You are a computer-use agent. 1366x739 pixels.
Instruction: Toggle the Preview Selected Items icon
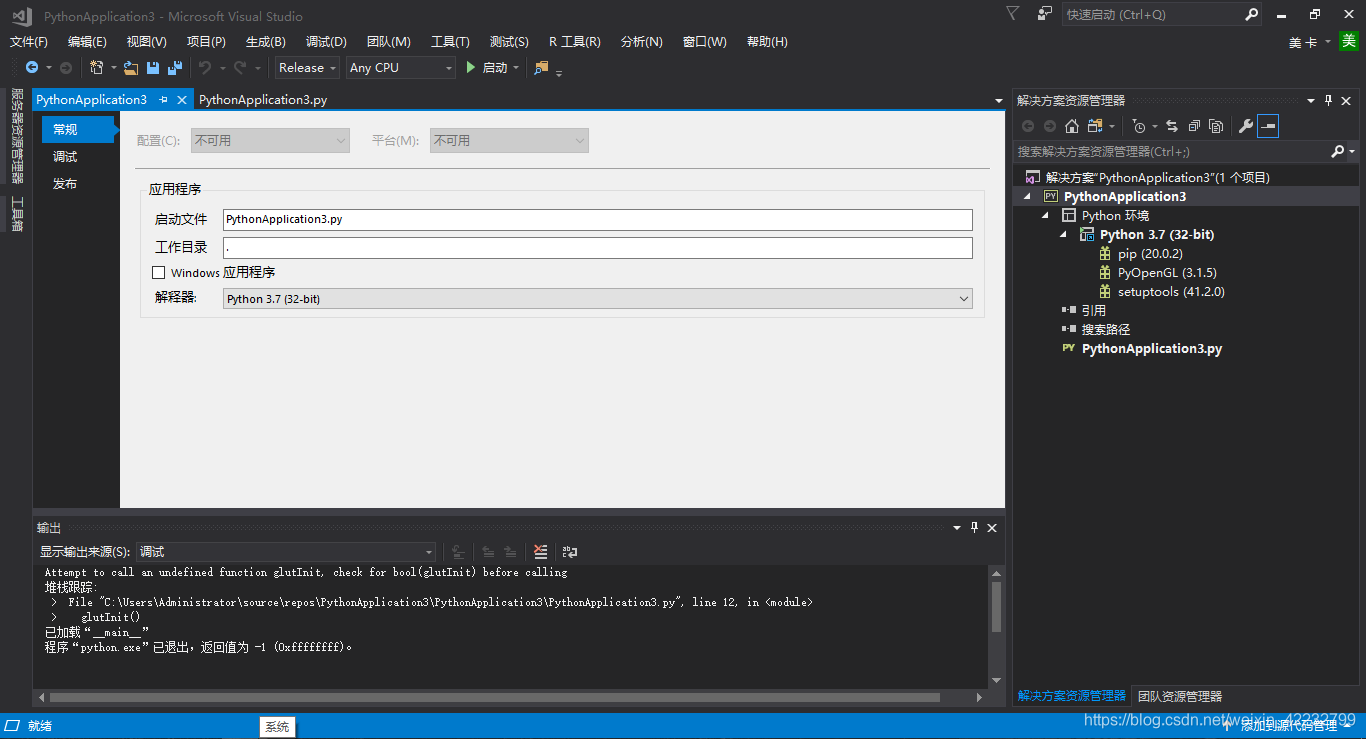click(x=1268, y=126)
